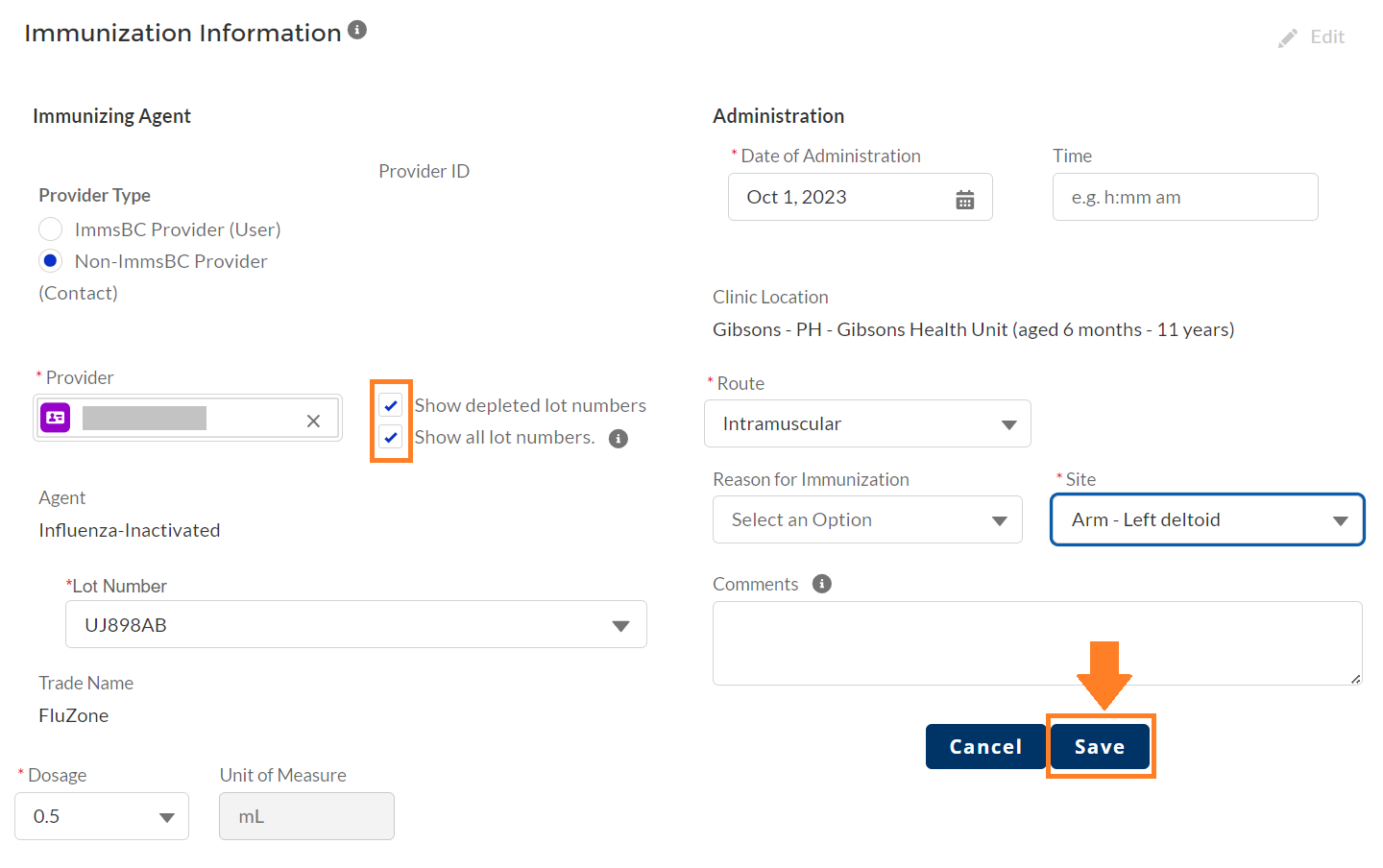Image resolution: width=1383 pixels, height=868 pixels.
Task: Click inside the Comments text area
Action: pyautogui.click(x=1037, y=643)
